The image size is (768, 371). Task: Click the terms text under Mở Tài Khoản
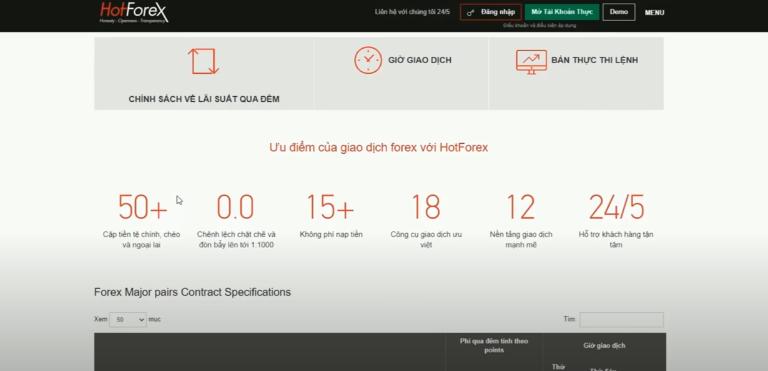coord(540,25)
